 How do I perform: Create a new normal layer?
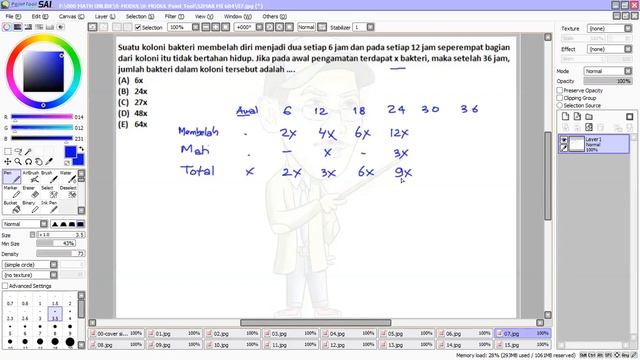(565, 117)
